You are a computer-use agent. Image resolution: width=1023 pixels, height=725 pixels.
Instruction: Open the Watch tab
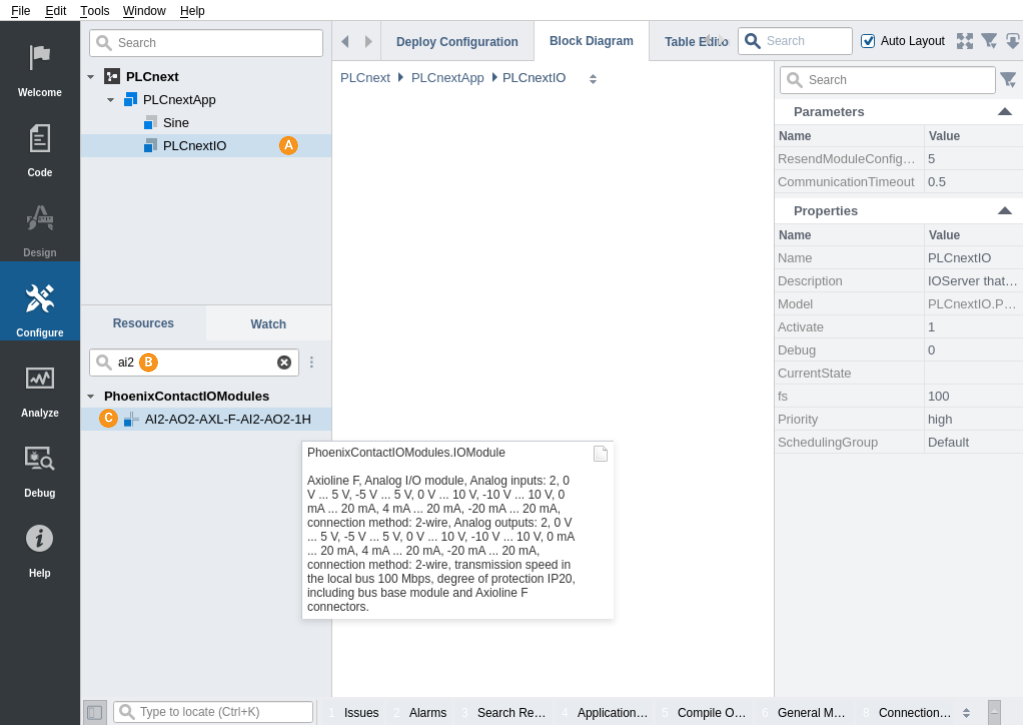point(268,324)
